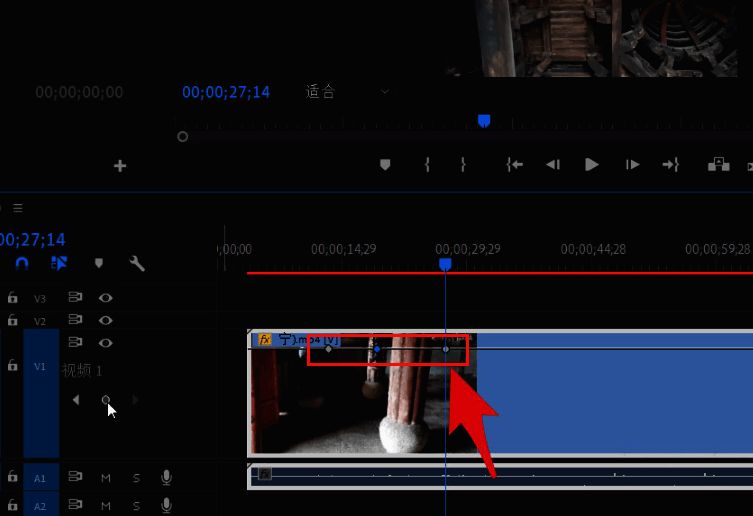
Task: Toggle lock on track V1
Action: point(12,366)
